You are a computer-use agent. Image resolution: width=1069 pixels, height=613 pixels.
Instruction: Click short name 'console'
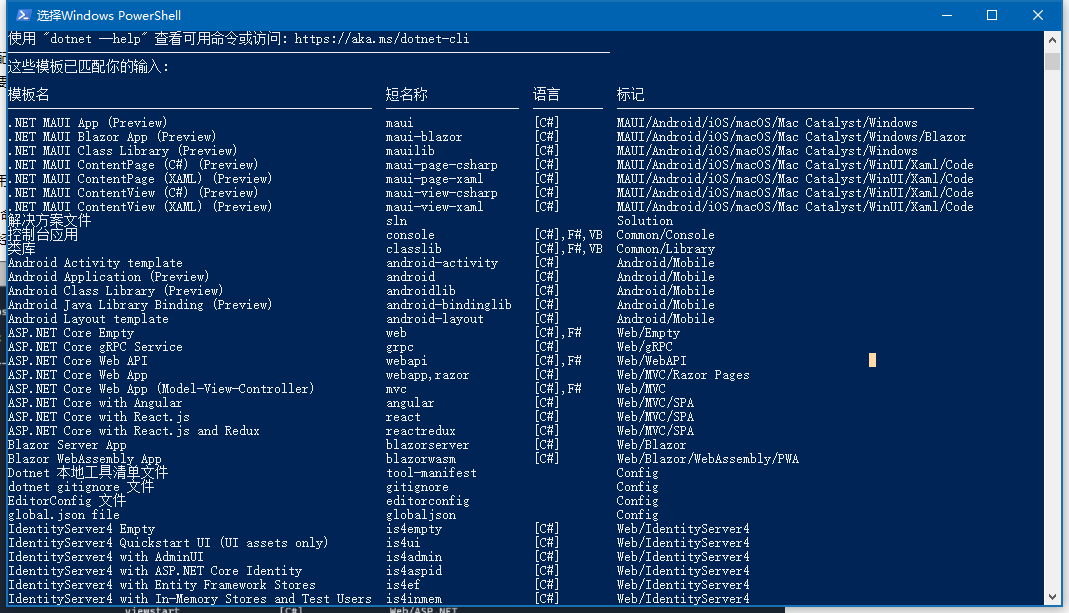tap(410, 235)
